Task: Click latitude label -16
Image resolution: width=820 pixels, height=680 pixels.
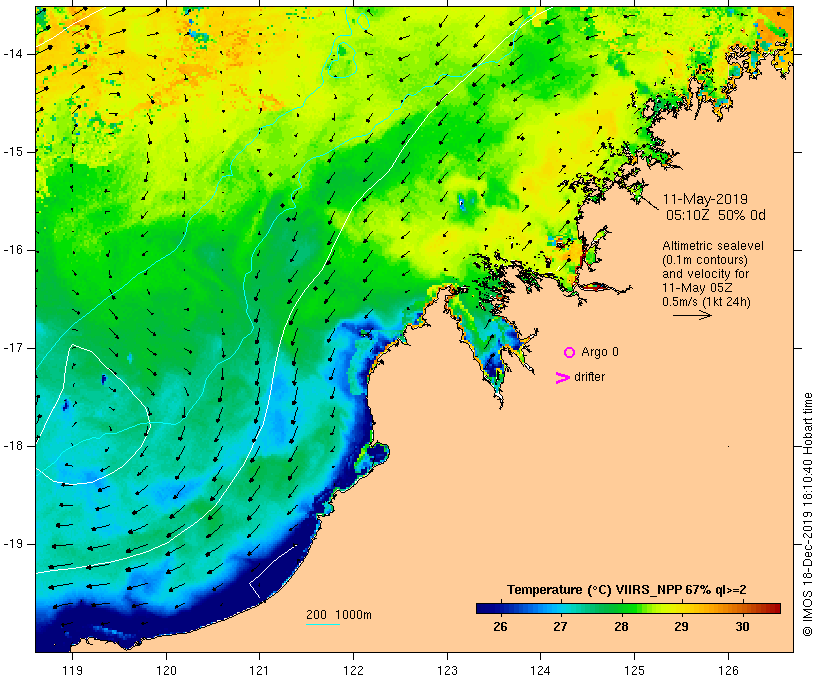Action: (13, 250)
